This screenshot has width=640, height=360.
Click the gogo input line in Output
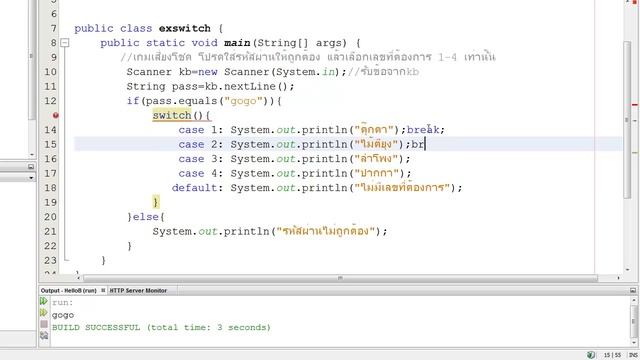(x=63, y=315)
